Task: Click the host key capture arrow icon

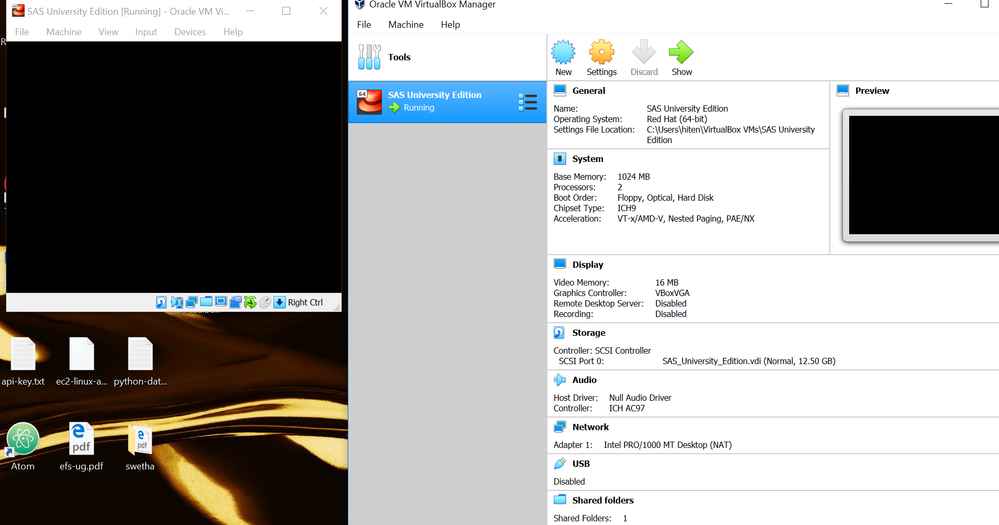Action: (x=279, y=302)
